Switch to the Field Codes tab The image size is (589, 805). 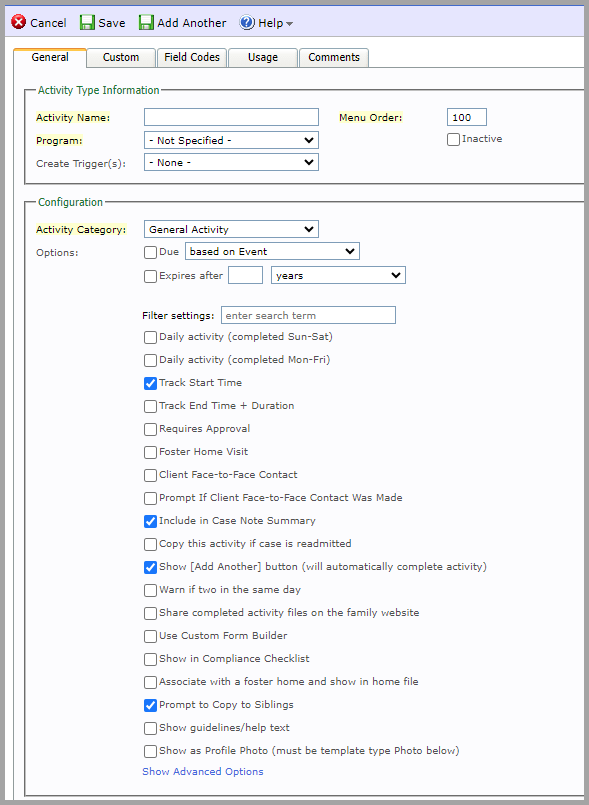click(x=191, y=57)
